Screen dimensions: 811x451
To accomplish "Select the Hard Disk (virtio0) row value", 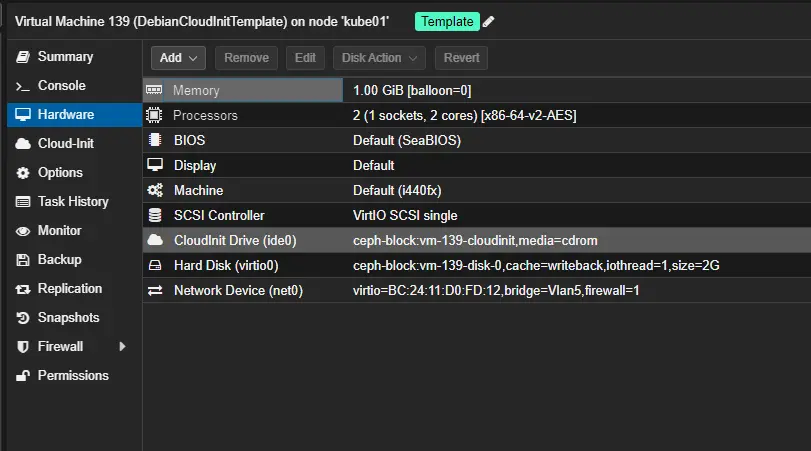I will point(536,265).
